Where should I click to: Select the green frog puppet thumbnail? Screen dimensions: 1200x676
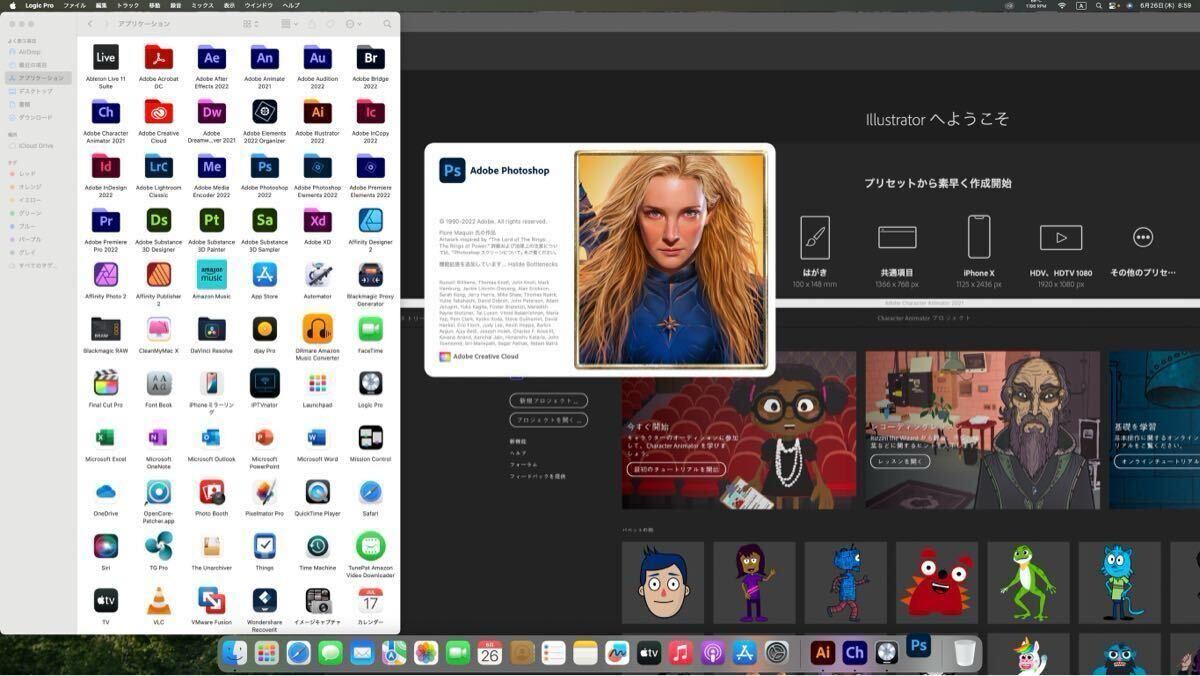tap(1028, 583)
